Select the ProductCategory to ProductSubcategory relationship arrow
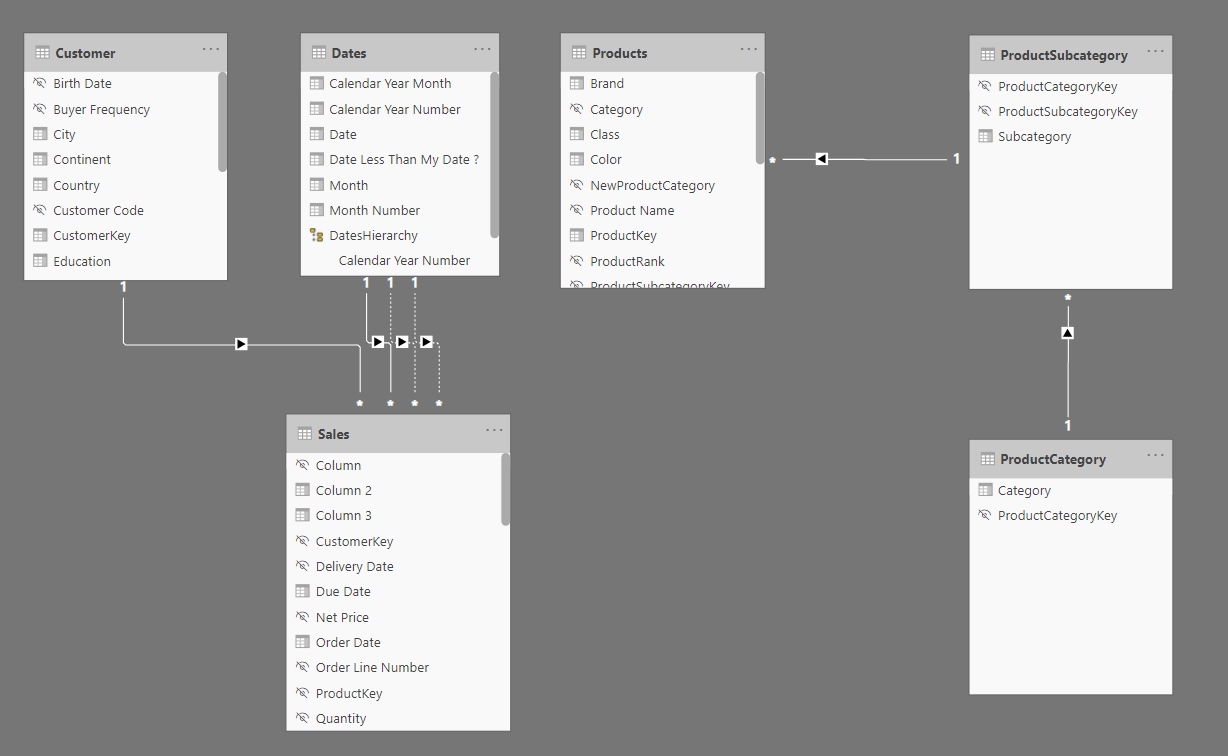This screenshot has width=1228, height=756. [x=1067, y=332]
